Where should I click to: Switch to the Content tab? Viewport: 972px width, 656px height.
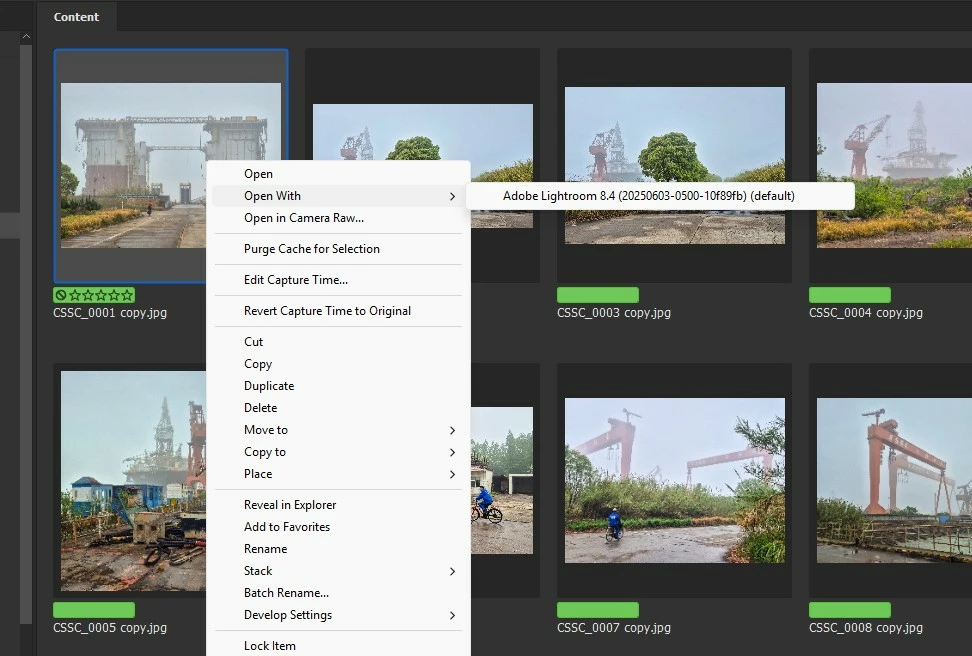point(76,17)
